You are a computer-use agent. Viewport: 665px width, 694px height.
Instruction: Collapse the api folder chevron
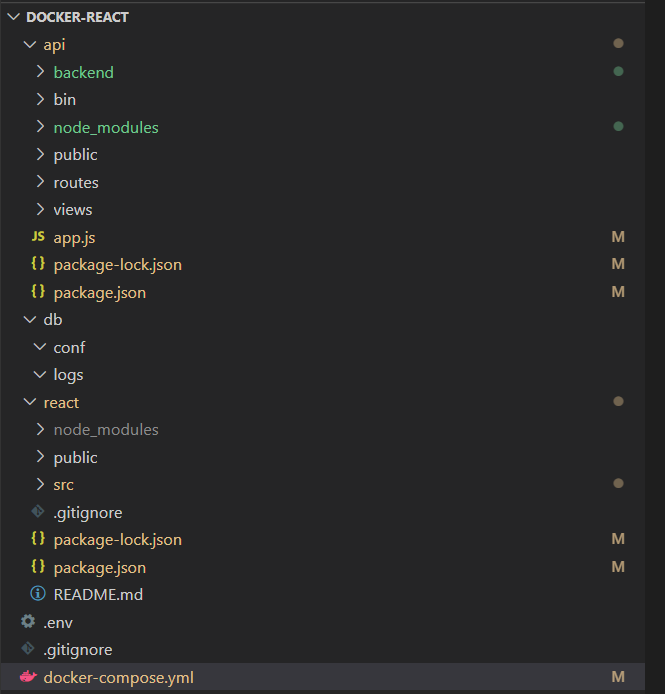(29, 45)
